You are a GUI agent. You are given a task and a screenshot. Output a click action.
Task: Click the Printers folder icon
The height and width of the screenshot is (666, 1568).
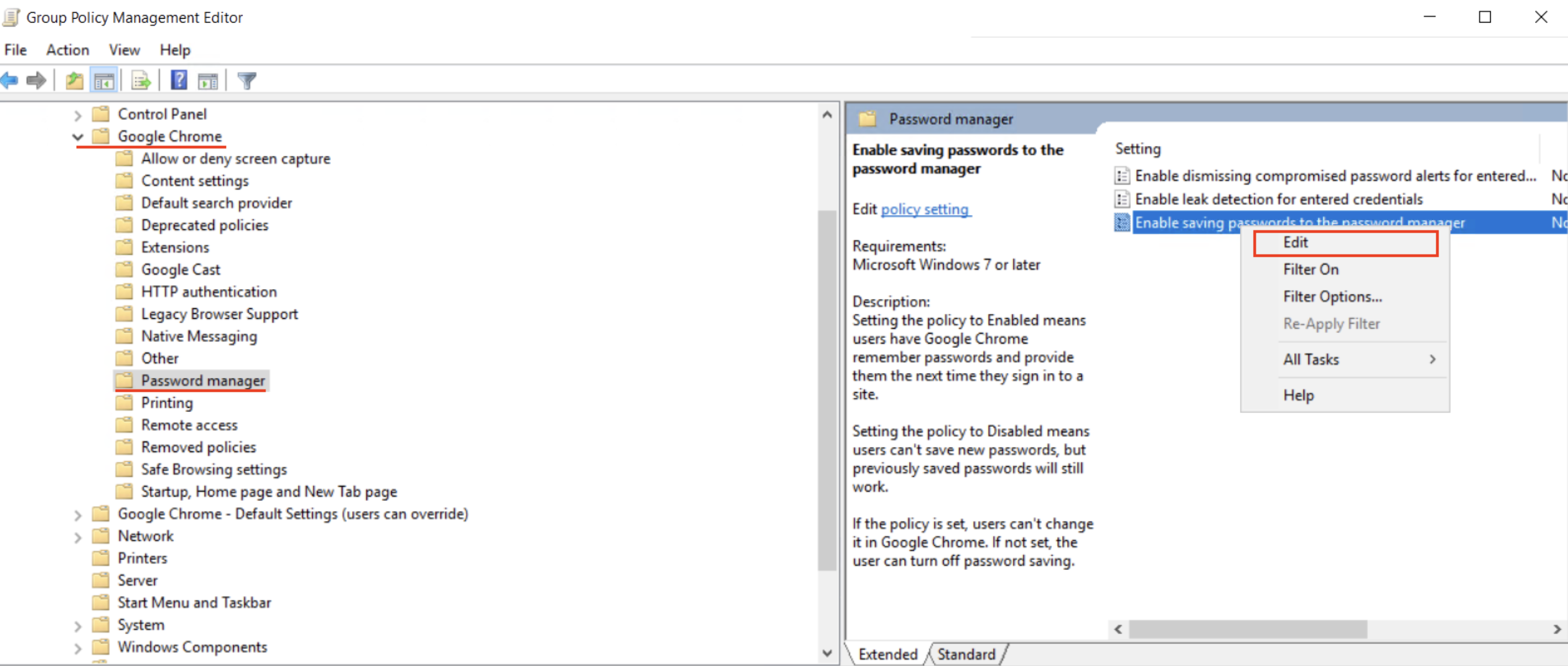100,558
